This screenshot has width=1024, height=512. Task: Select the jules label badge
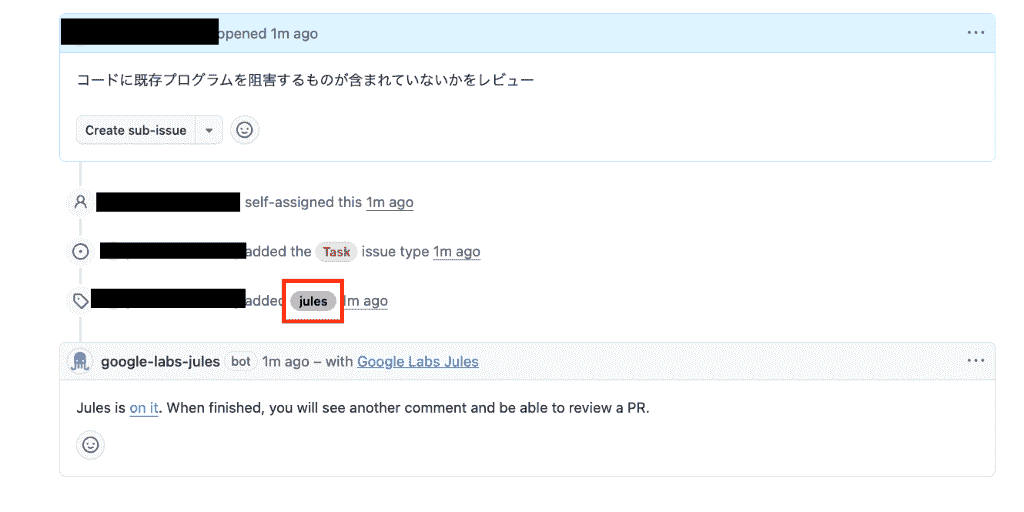(x=313, y=302)
